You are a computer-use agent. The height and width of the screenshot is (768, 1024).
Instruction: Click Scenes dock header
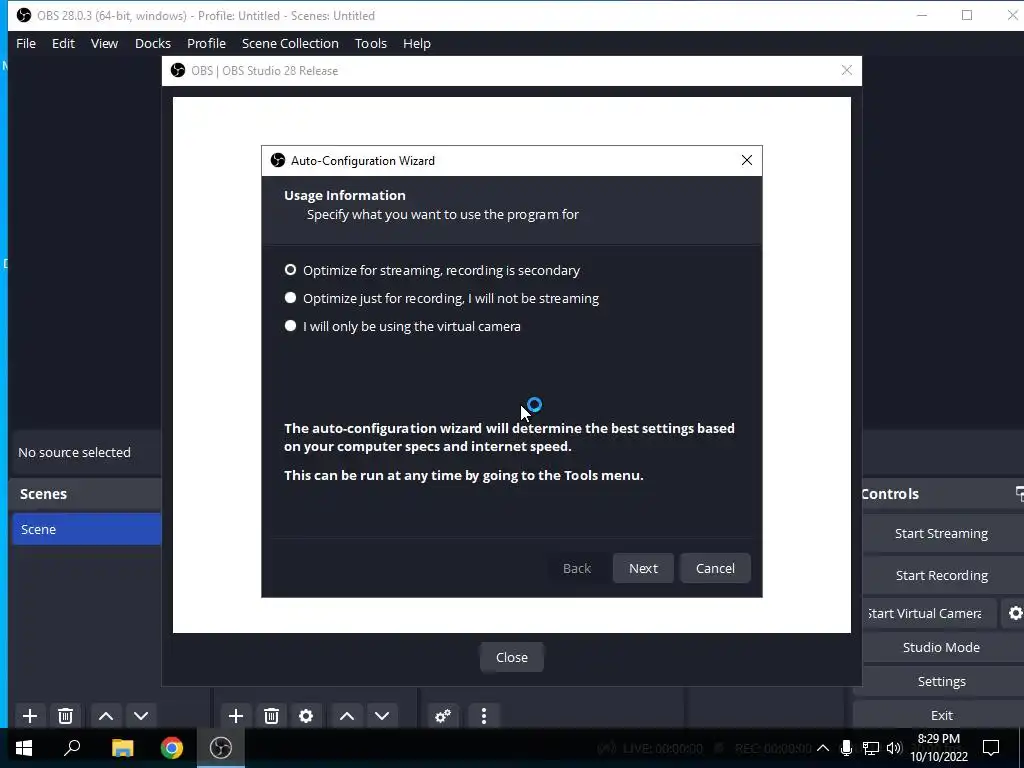coord(86,494)
